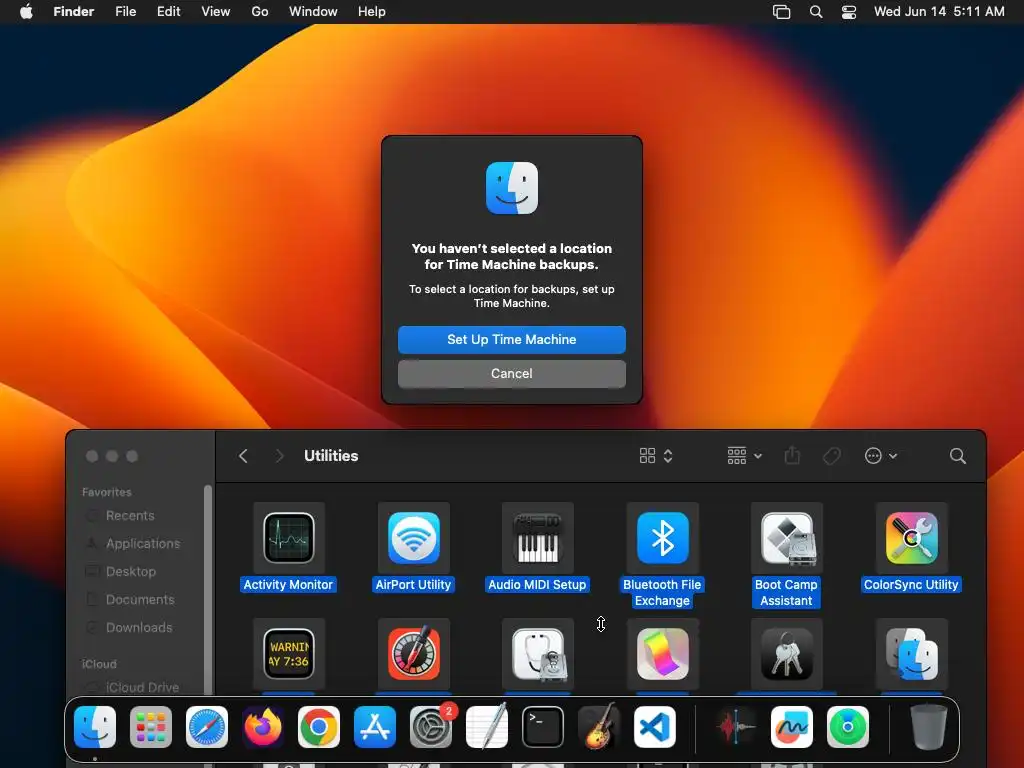
Task: Click the Edit Tags toolbar icon
Action: click(831, 456)
